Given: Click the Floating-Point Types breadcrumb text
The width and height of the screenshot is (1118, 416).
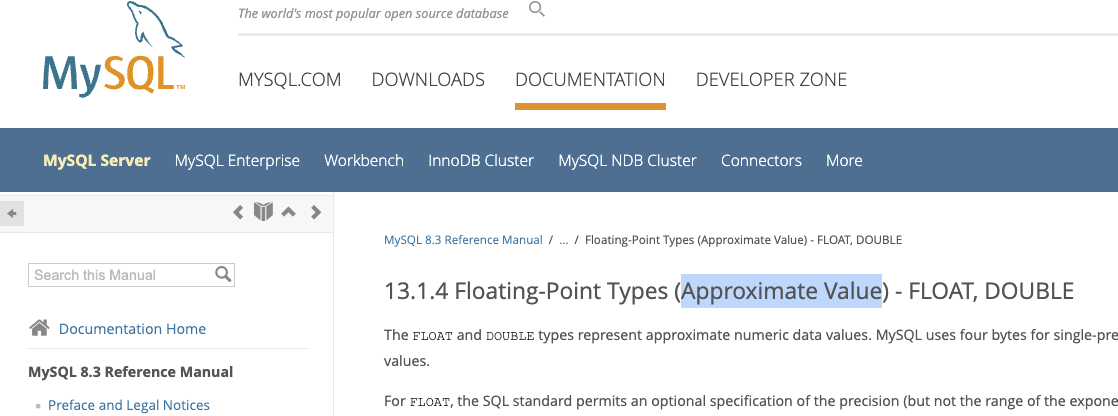Looking at the screenshot, I should pos(743,240).
